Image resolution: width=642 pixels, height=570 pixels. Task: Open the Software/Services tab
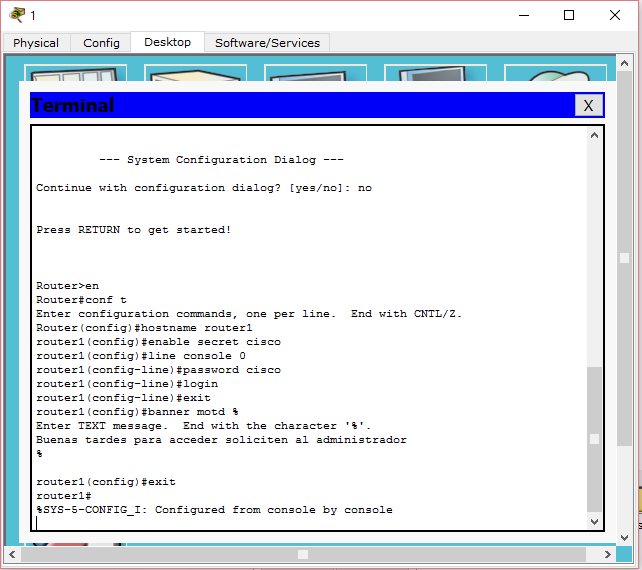[267, 43]
